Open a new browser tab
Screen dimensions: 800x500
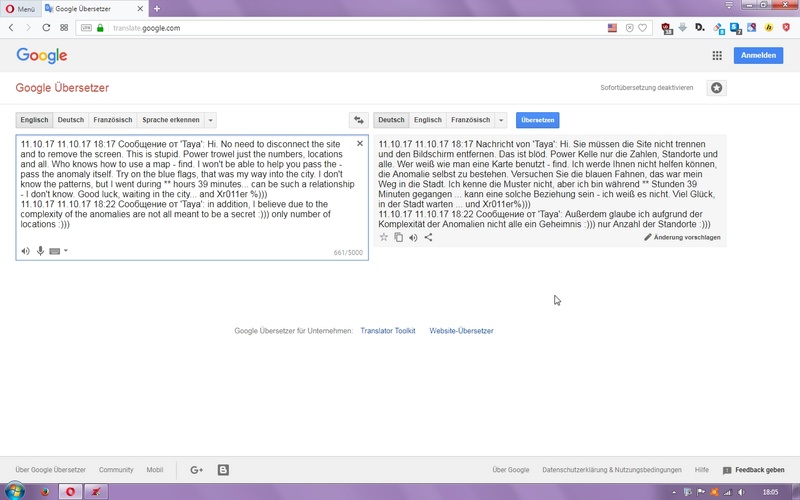[157, 9]
